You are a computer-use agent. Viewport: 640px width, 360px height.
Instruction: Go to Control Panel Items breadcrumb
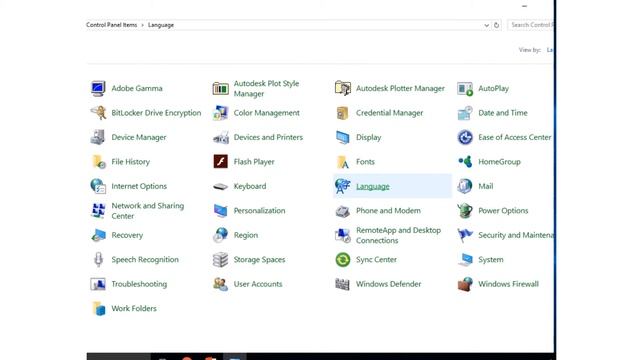(111, 25)
